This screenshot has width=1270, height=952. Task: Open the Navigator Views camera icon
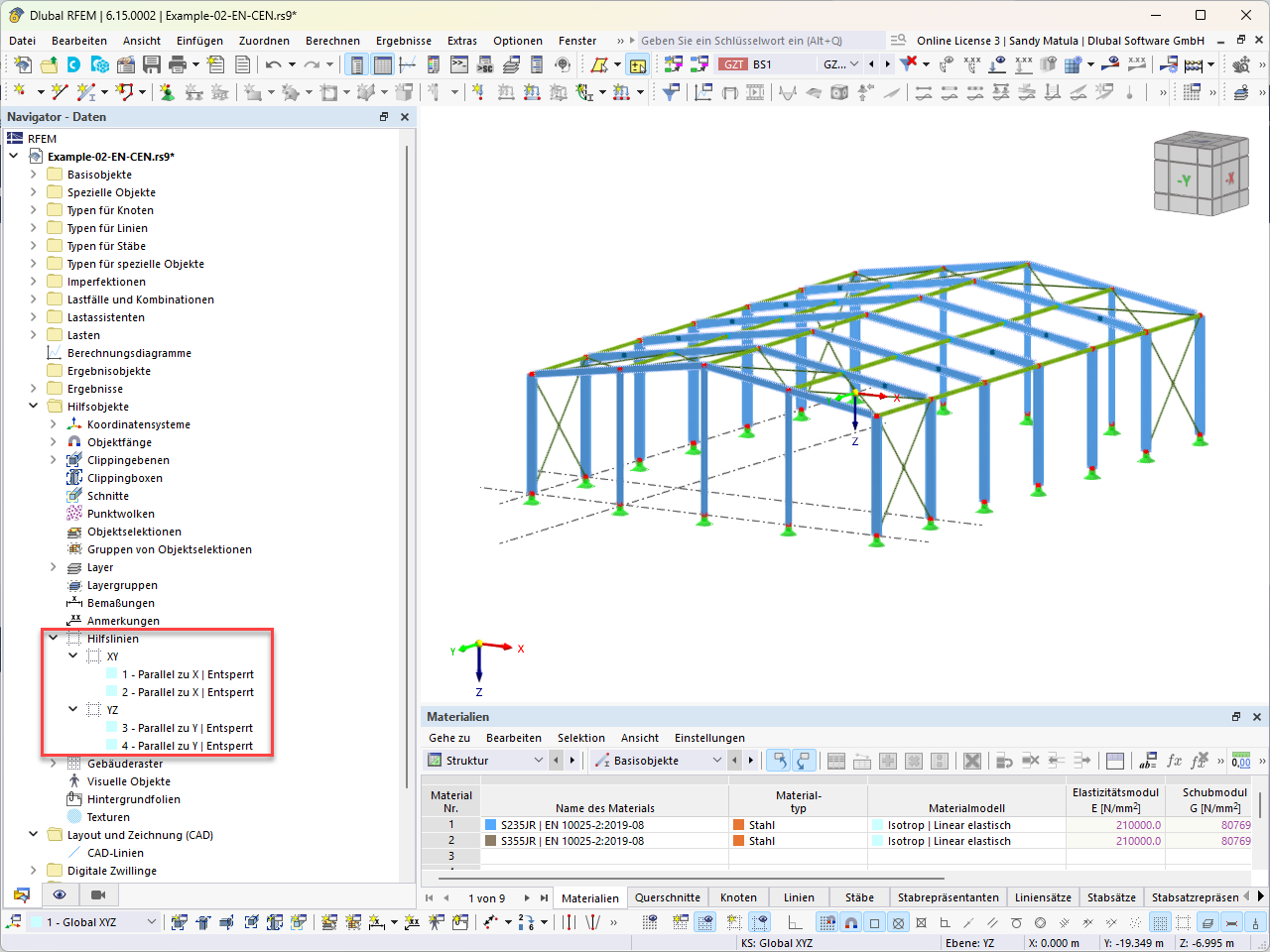pyautogui.click(x=98, y=894)
